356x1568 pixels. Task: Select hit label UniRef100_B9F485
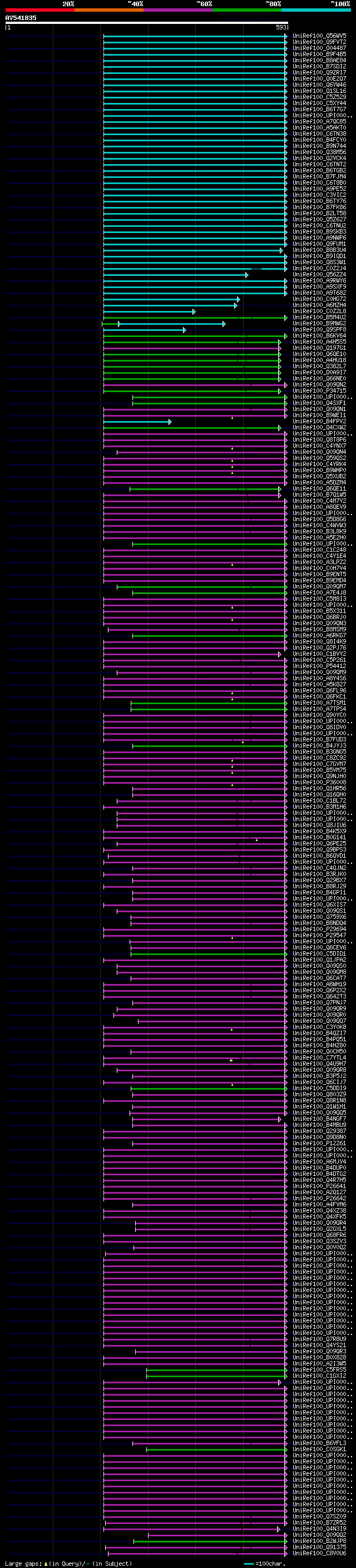click(x=319, y=54)
